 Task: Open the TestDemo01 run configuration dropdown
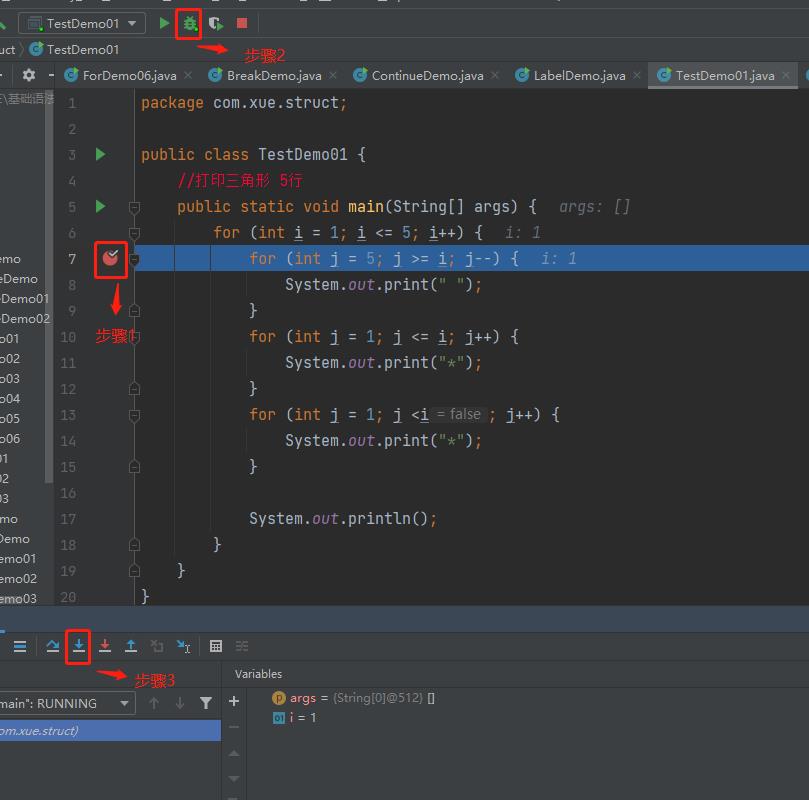82,23
